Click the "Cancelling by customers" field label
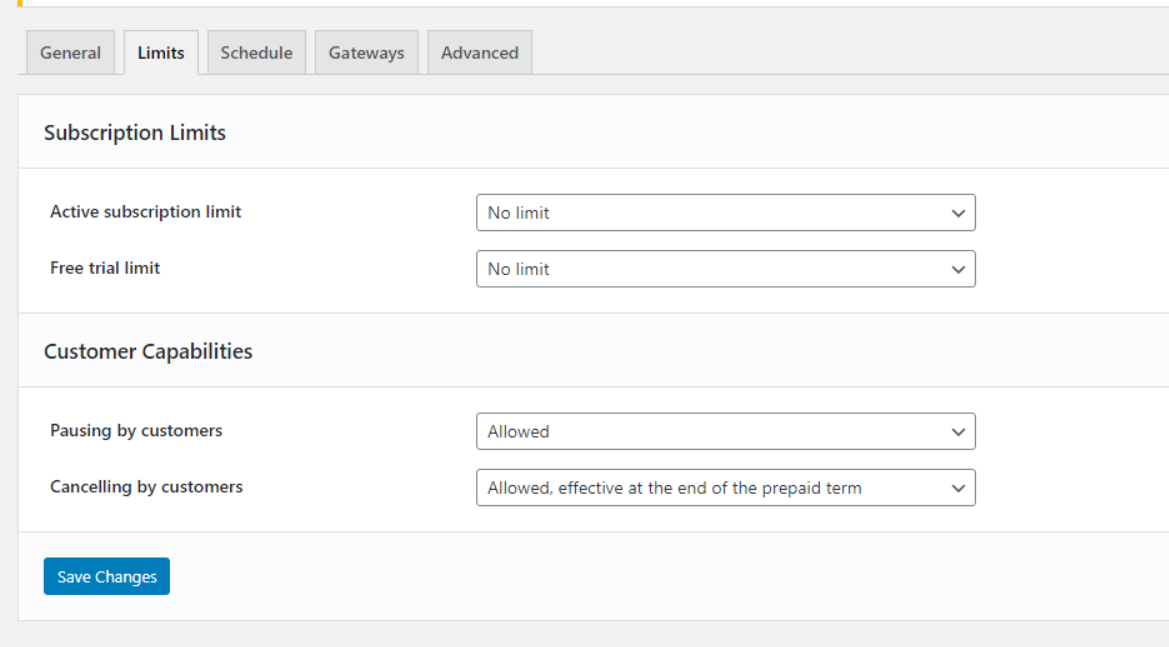Screen dimensions: 1169x647 coord(146,487)
